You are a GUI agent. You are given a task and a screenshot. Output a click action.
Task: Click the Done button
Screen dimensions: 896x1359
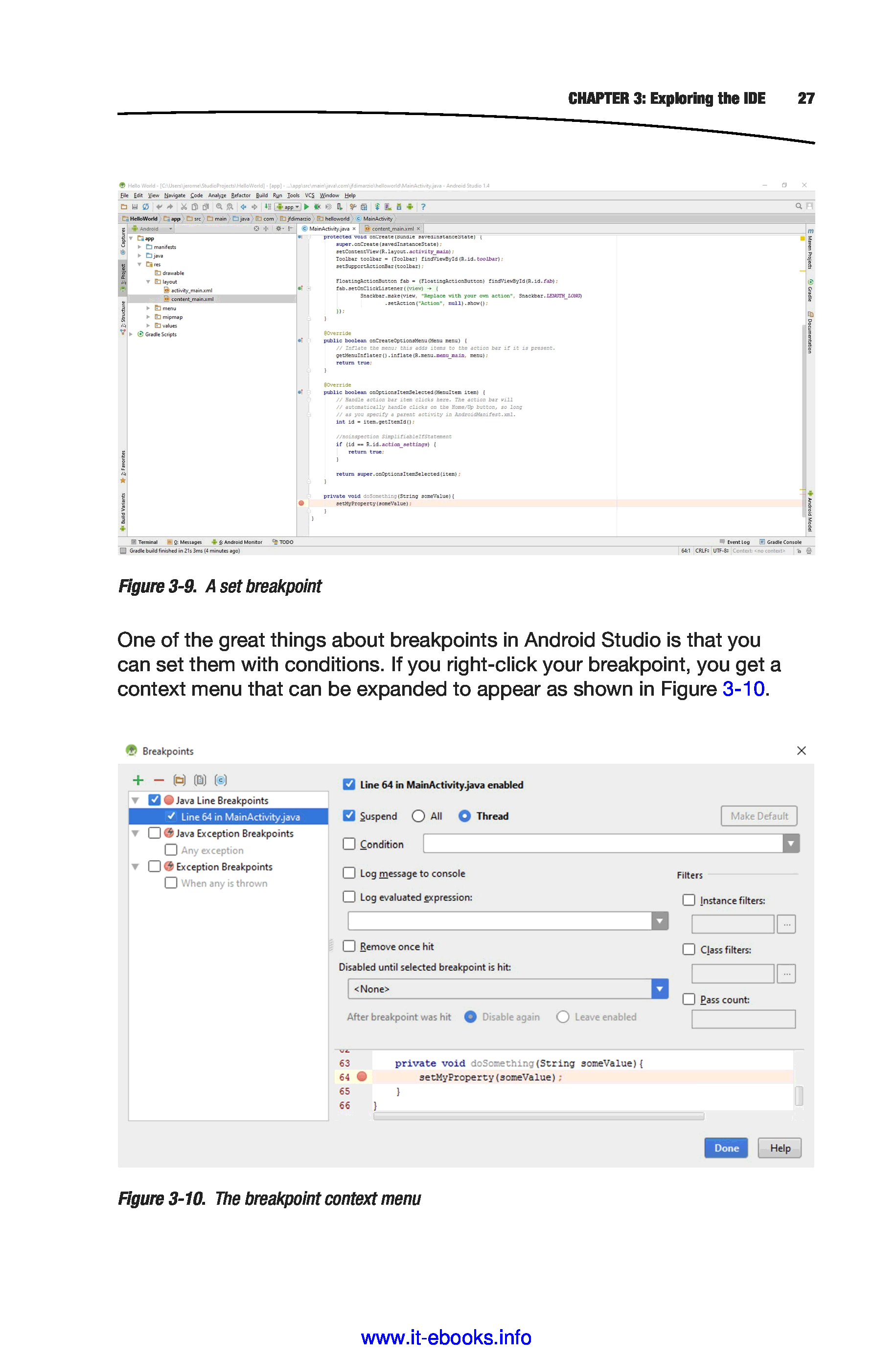726,1148
